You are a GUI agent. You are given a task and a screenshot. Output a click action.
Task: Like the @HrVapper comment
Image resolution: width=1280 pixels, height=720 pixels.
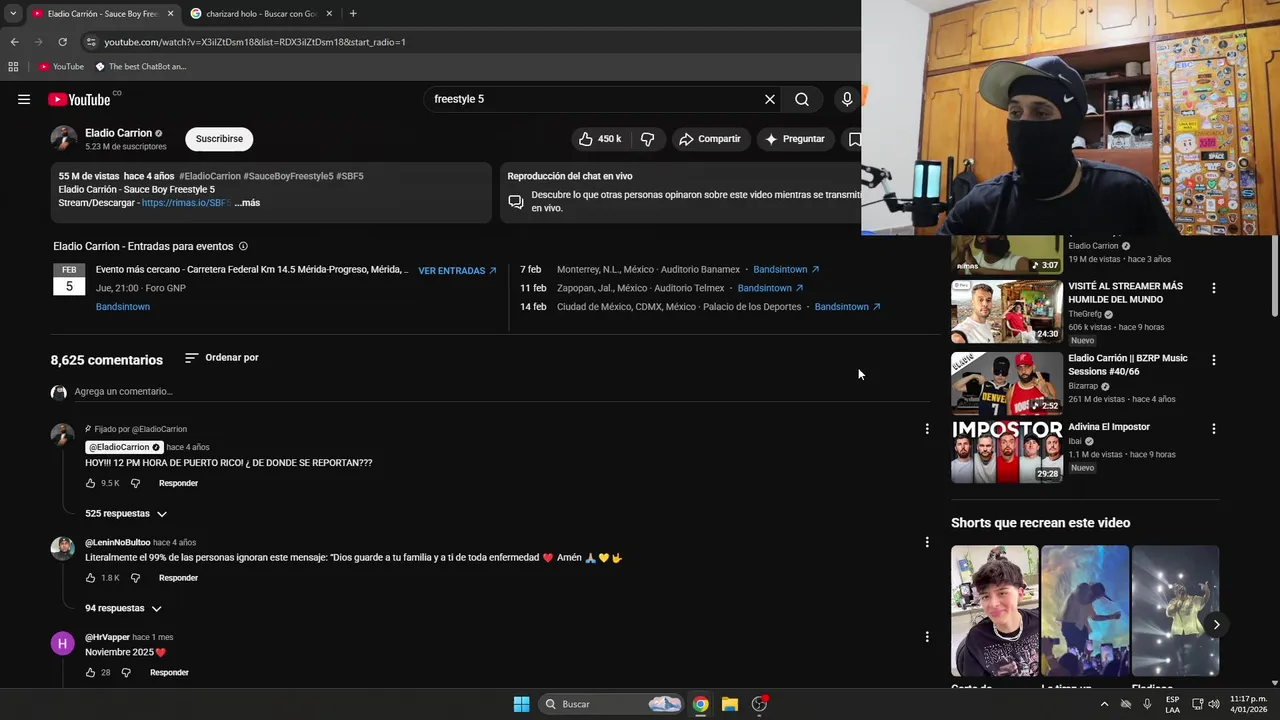pyautogui.click(x=90, y=673)
